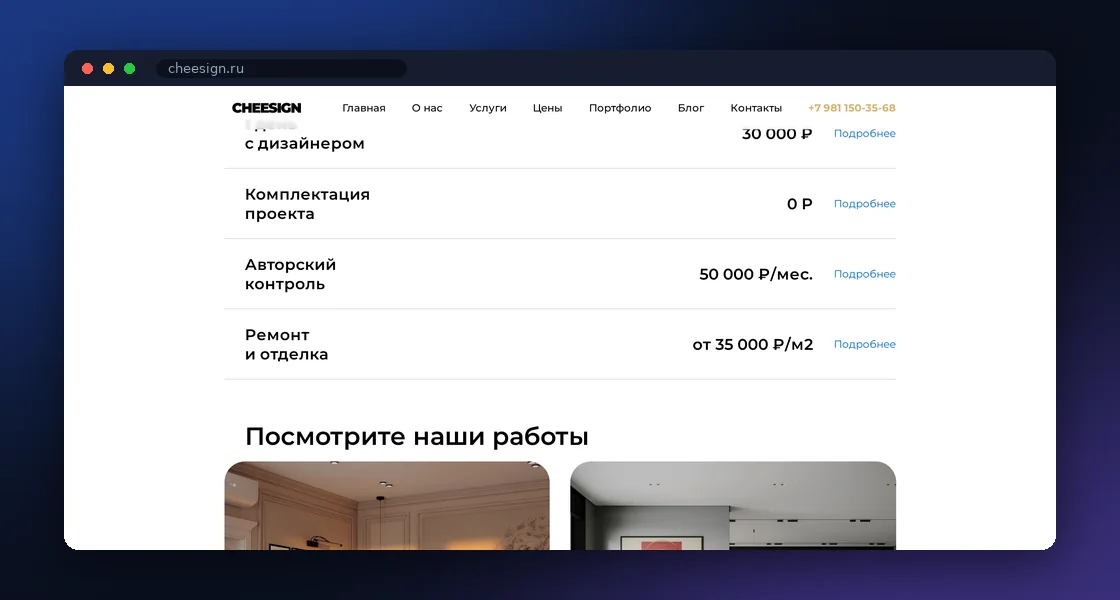This screenshot has height=600, width=1120.
Task: Select the Ремонт и отделка service title
Action: coord(286,344)
